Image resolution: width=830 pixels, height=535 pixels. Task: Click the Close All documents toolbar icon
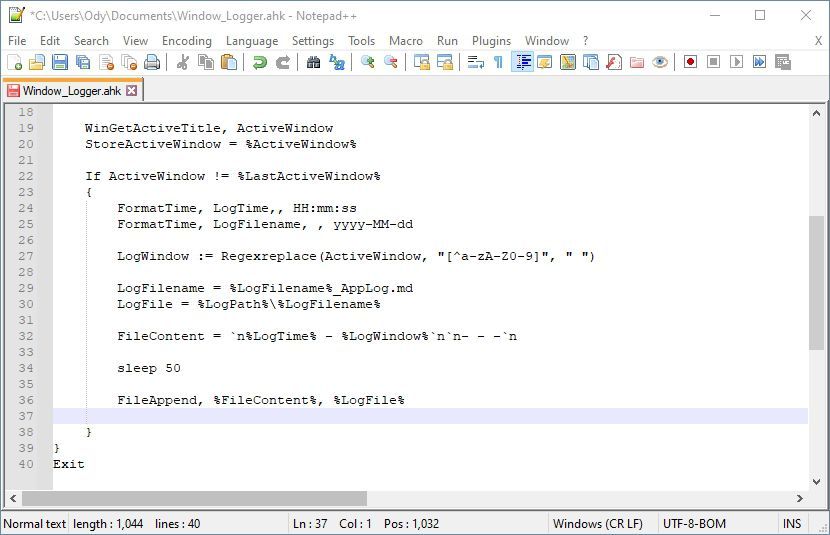click(129, 62)
